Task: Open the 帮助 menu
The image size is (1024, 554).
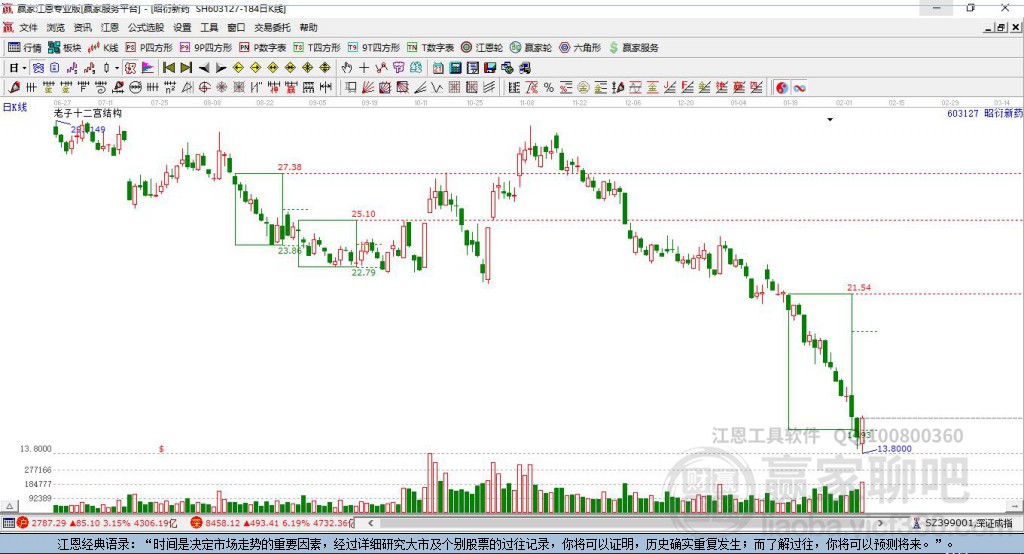Action: coord(308,27)
